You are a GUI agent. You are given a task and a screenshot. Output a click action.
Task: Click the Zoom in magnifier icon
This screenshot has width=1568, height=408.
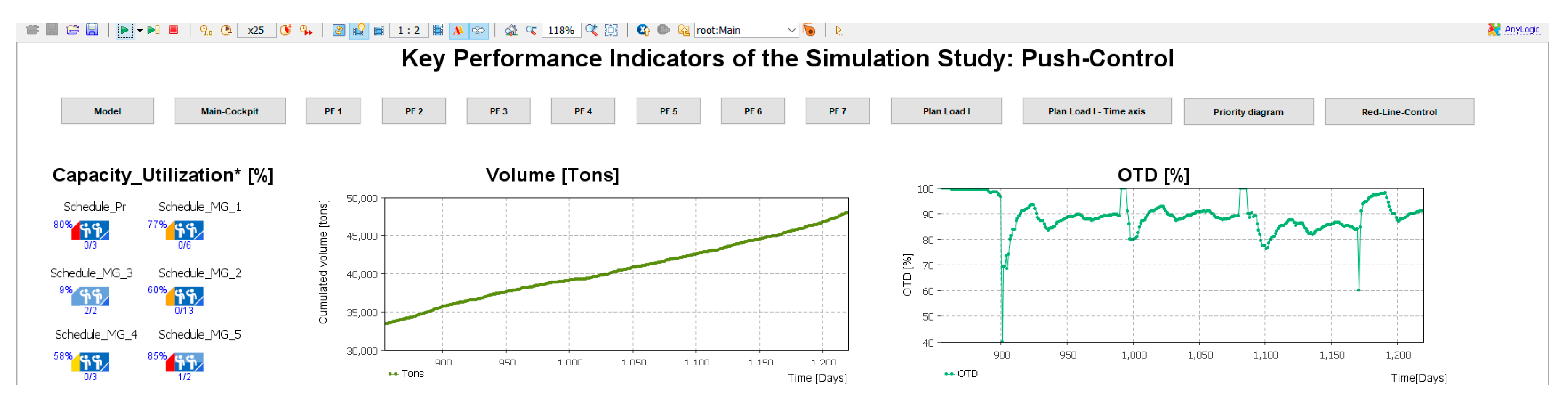[591, 30]
